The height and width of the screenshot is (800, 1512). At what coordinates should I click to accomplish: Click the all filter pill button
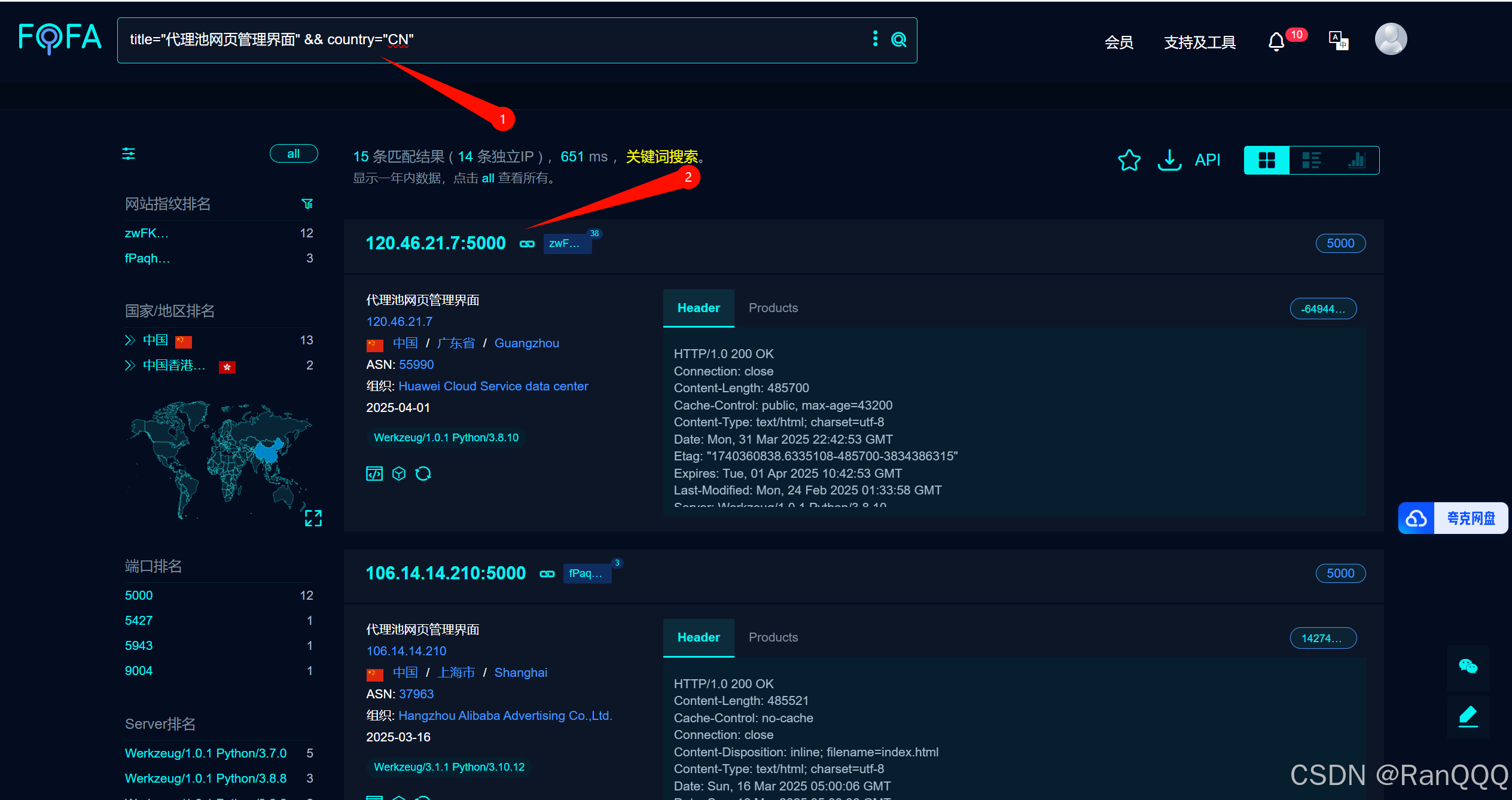(293, 154)
